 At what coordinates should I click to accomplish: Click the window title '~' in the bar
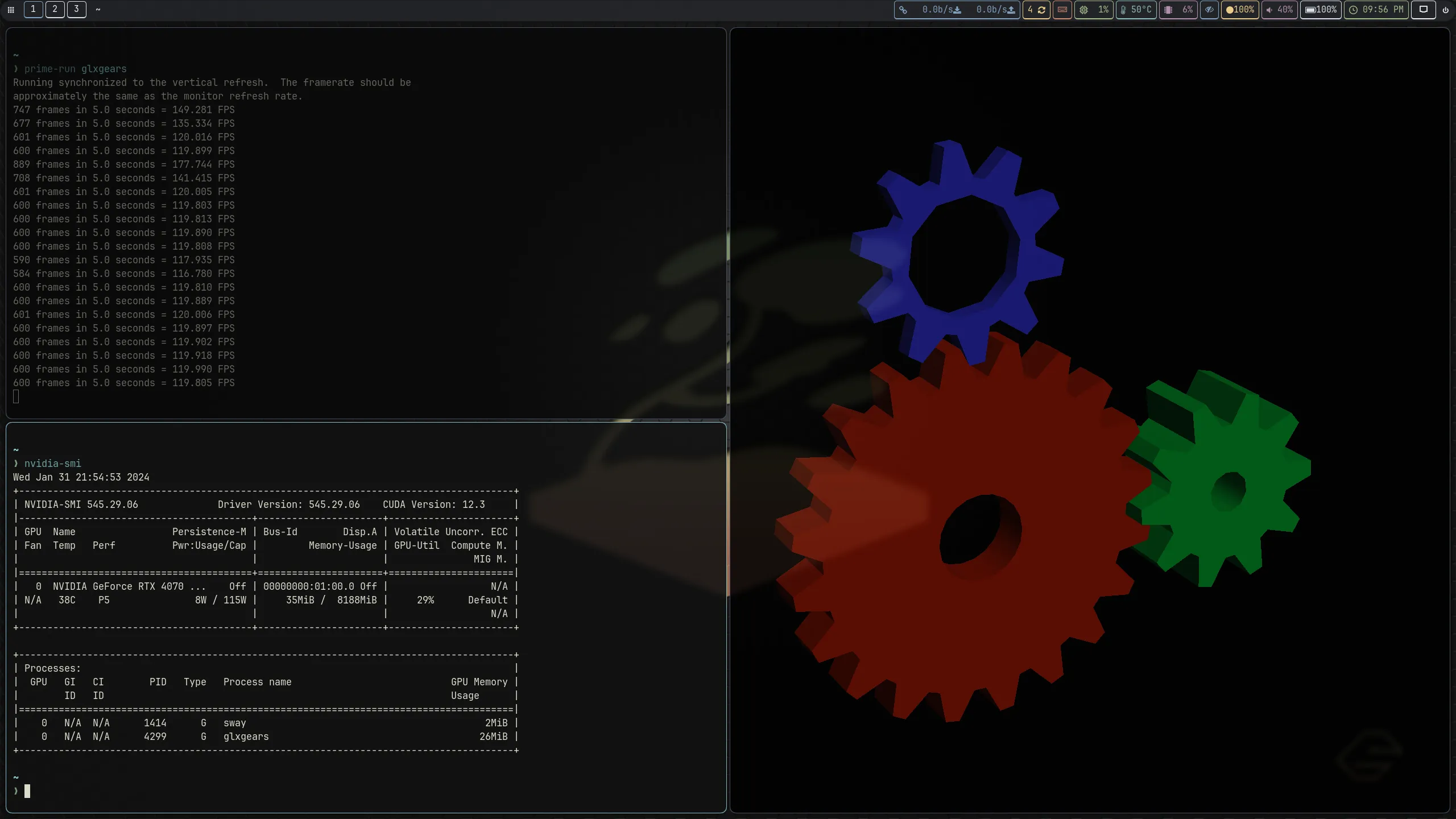(x=98, y=10)
